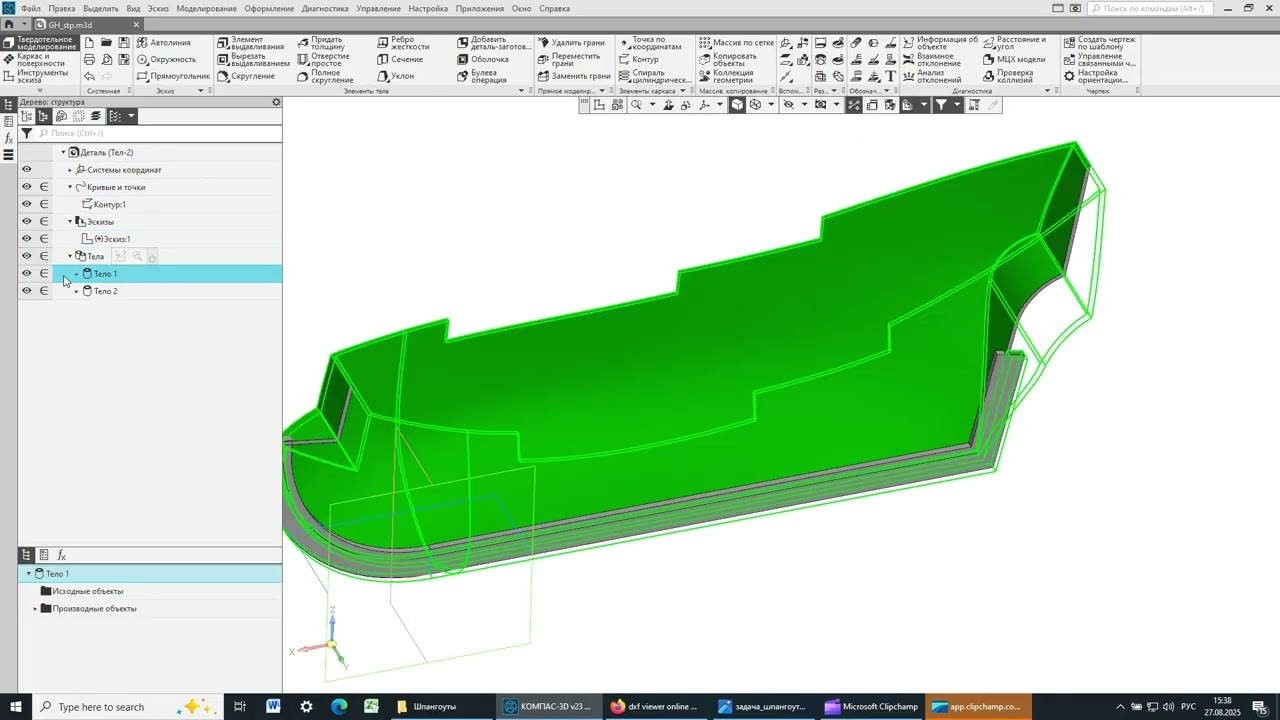Measure with Расстояние и угол
Screen dimensions: 1280x720
[1014, 43]
